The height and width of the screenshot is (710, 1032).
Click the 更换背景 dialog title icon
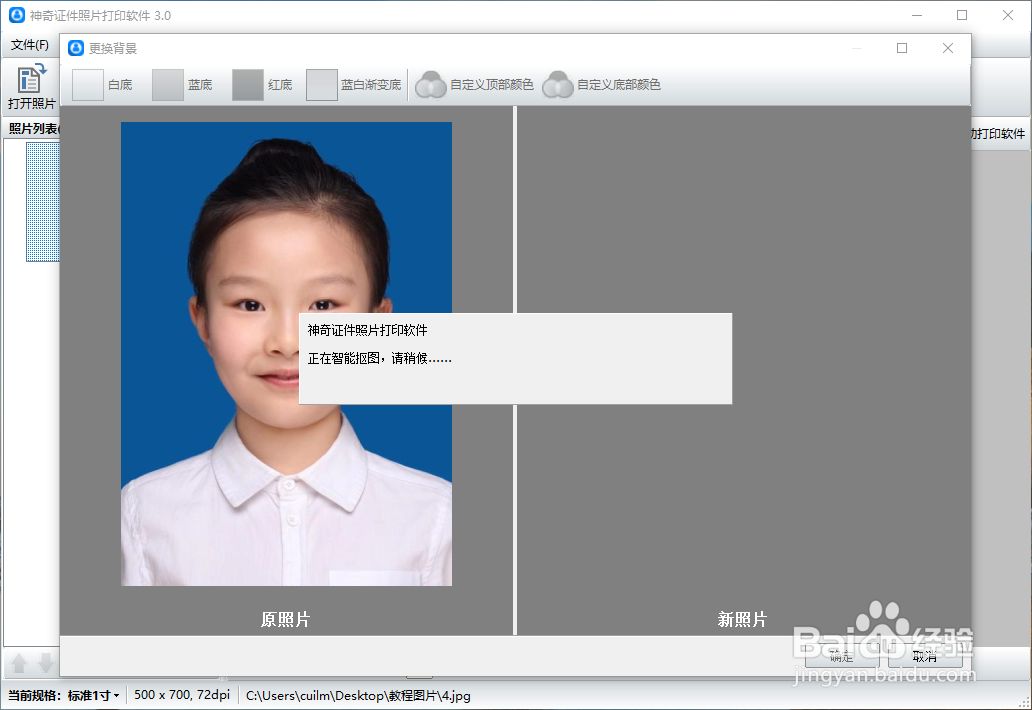[x=76, y=48]
